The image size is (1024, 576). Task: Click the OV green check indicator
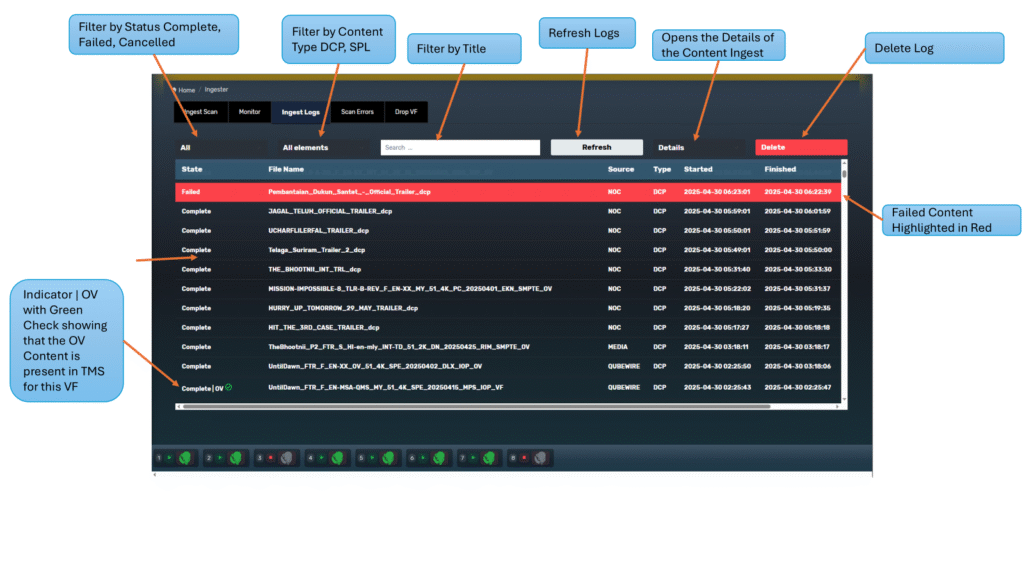pyautogui.click(x=229, y=386)
